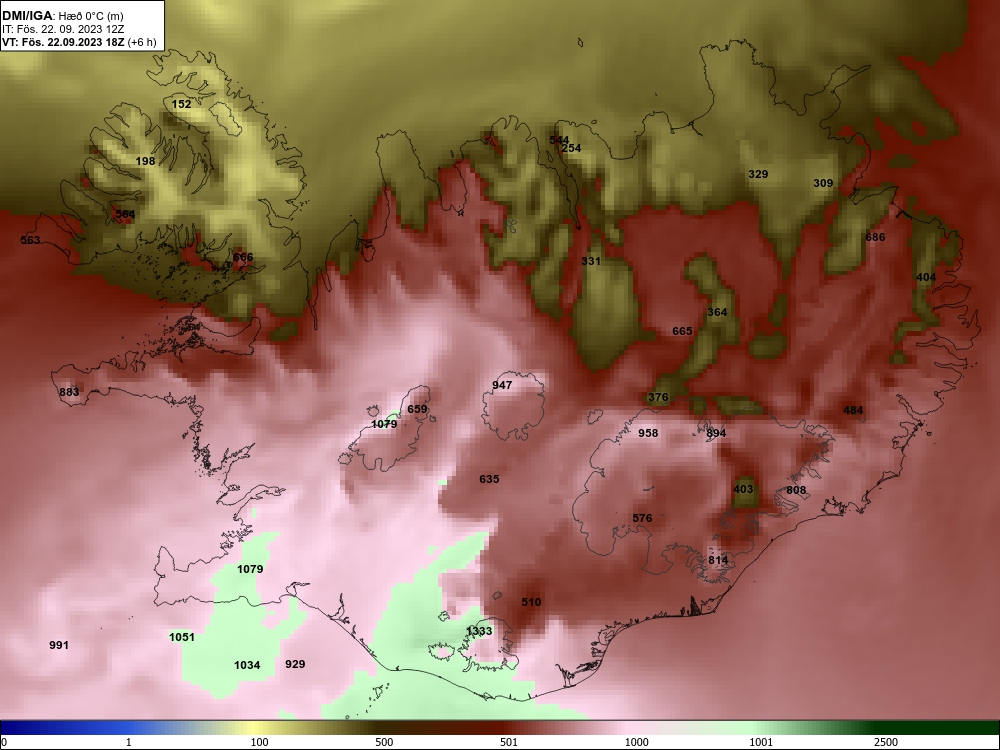1000x750 pixels.
Task: Pick the 331 value on the map
Action: (x=591, y=261)
